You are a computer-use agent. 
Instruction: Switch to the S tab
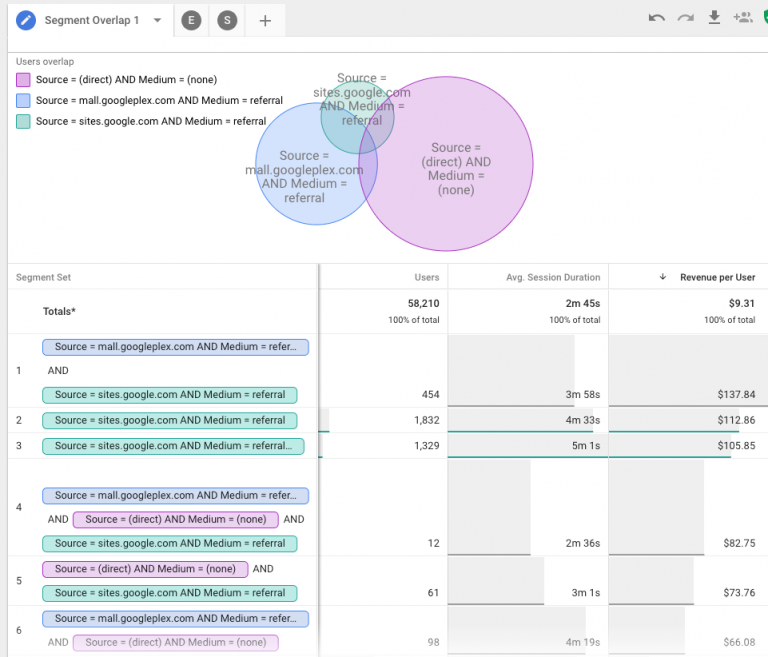tap(227, 21)
